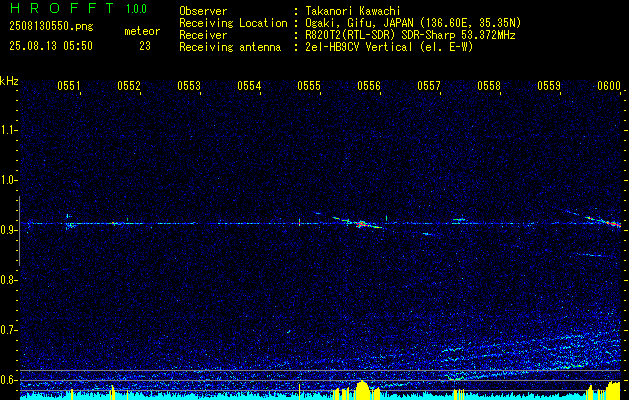Click the 0553 time marker

(189, 85)
